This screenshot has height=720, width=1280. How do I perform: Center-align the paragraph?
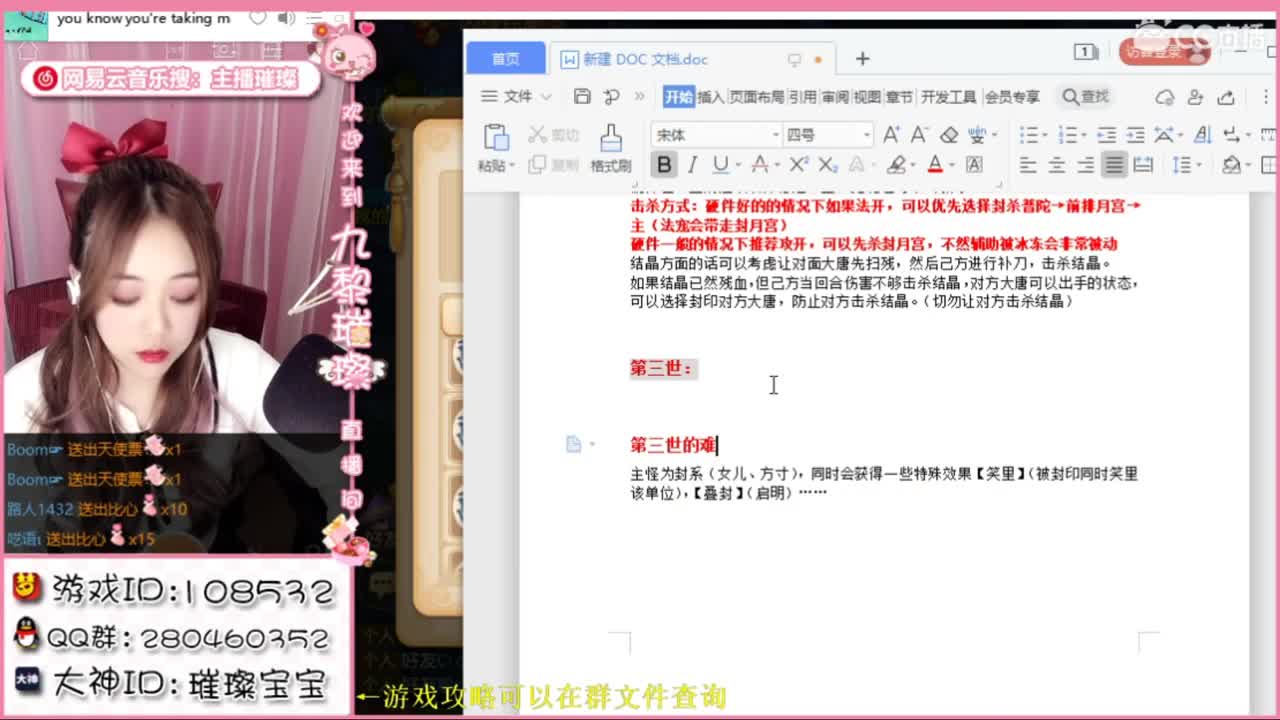1056,165
